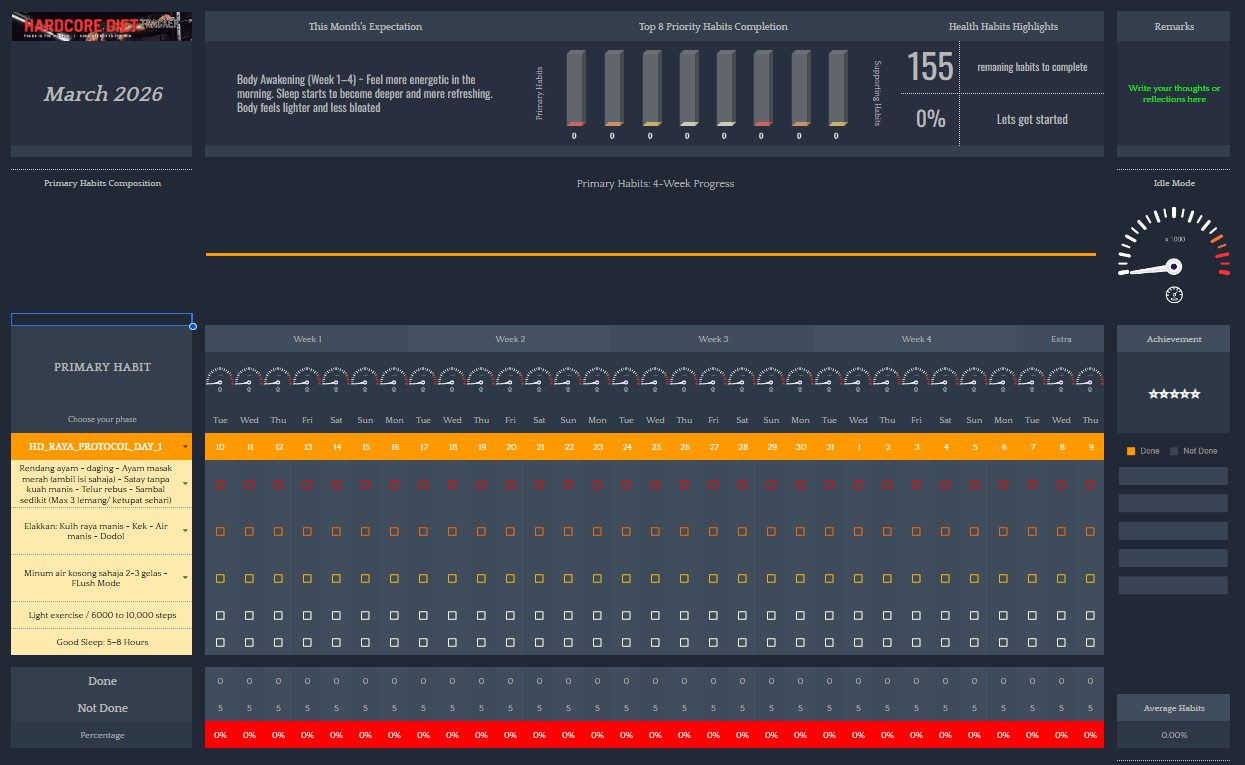Viewport: 1245px width, 765px height.
Task: Click the March 2026 month title
Action: click(x=103, y=95)
